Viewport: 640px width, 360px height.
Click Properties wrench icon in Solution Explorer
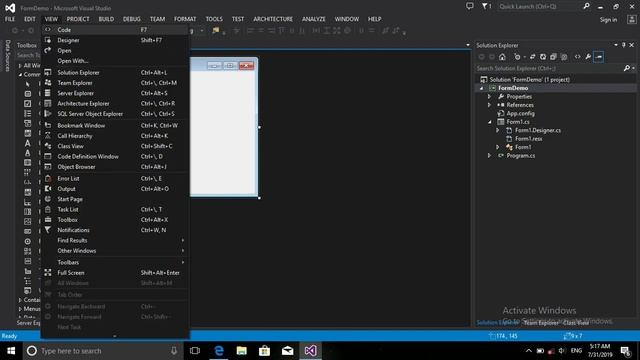coord(588,57)
